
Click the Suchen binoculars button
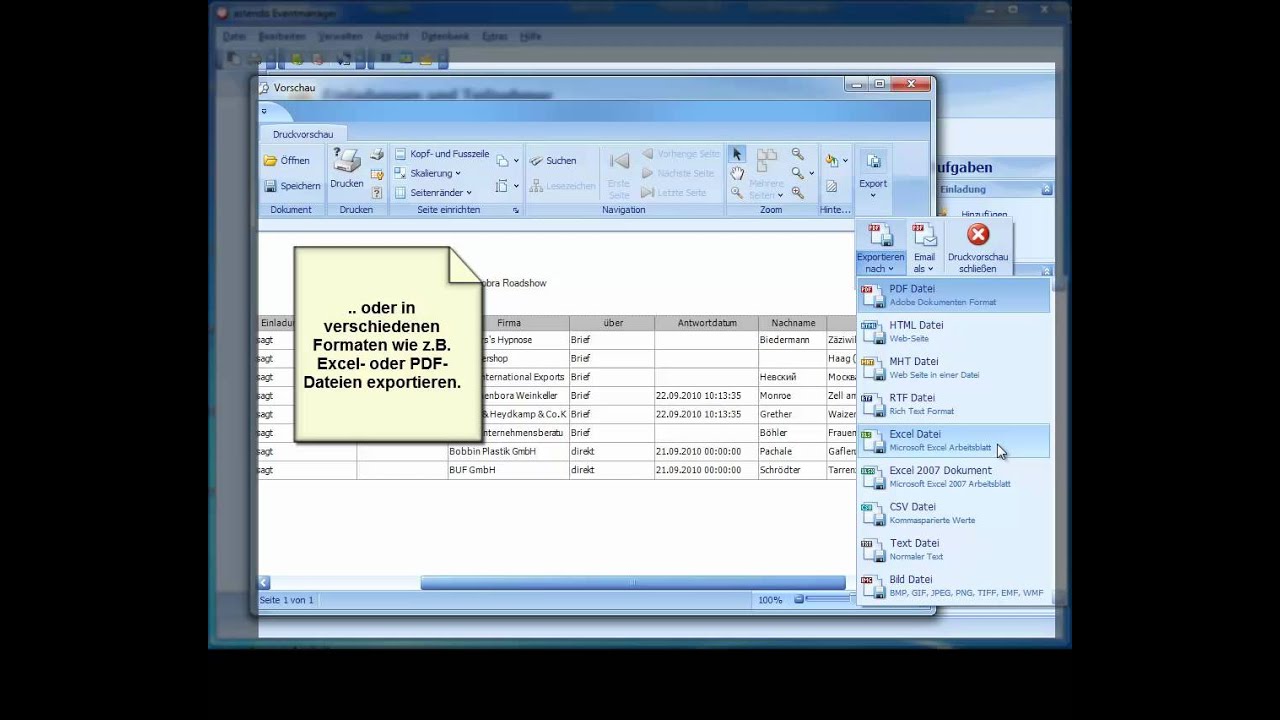553,160
